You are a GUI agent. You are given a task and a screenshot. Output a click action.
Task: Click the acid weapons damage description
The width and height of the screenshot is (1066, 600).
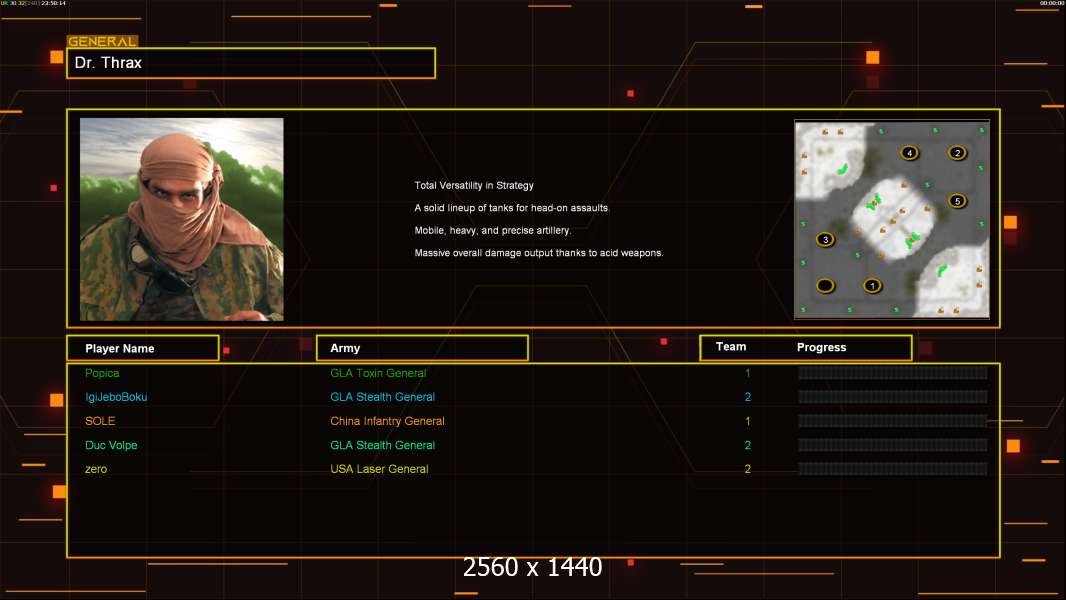tap(539, 253)
